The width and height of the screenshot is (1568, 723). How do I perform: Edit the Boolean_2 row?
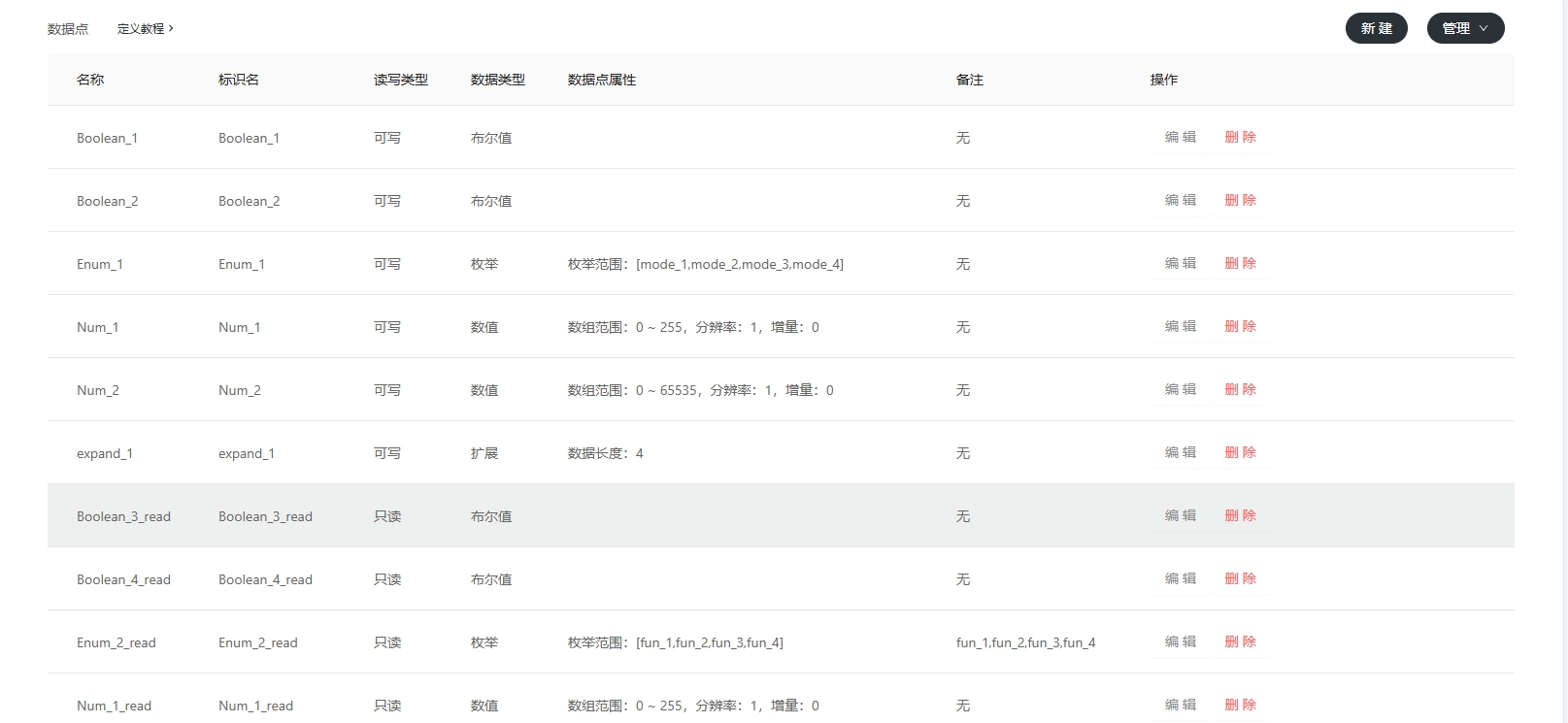coord(1180,200)
